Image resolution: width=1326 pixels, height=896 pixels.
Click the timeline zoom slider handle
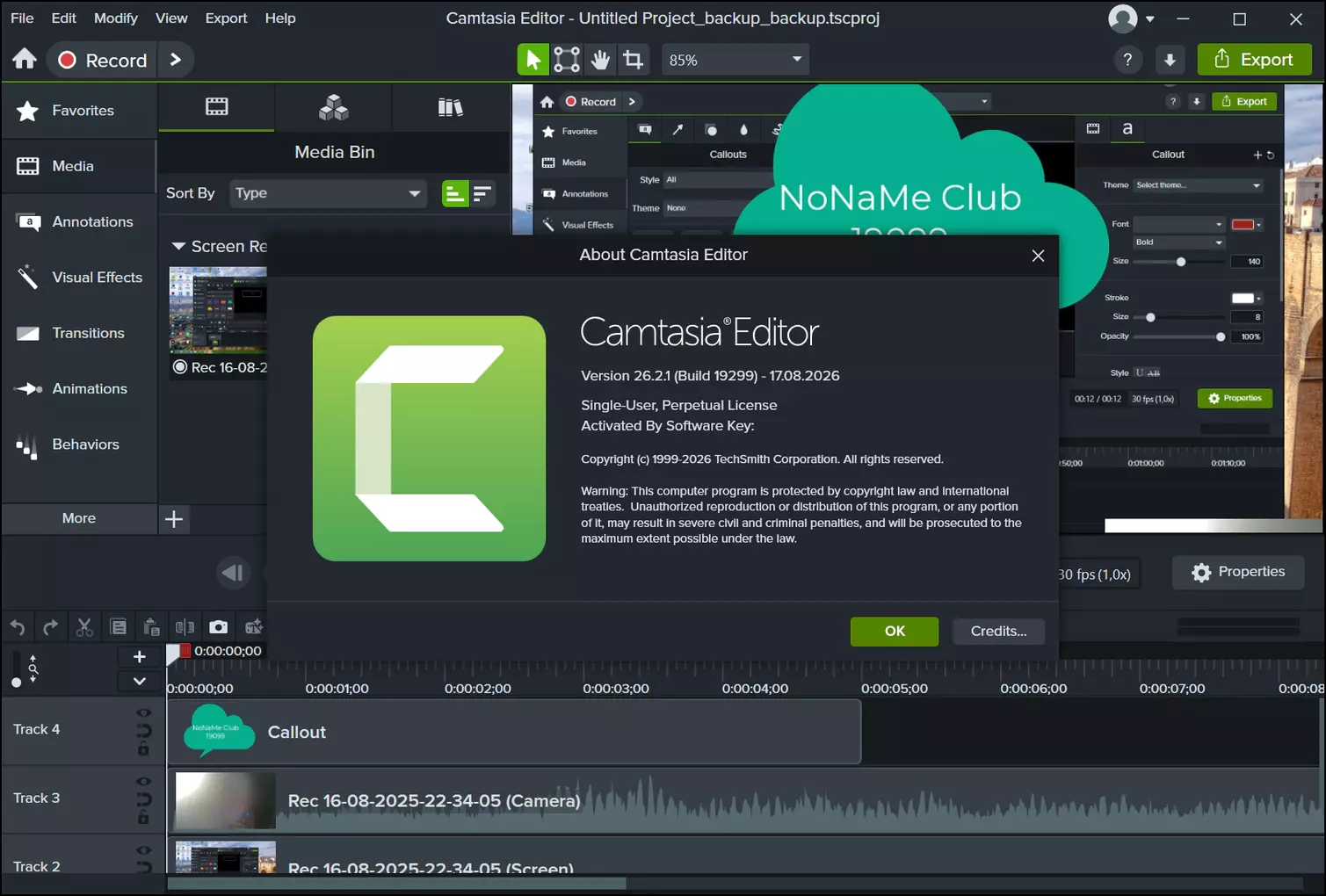tap(16, 683)
